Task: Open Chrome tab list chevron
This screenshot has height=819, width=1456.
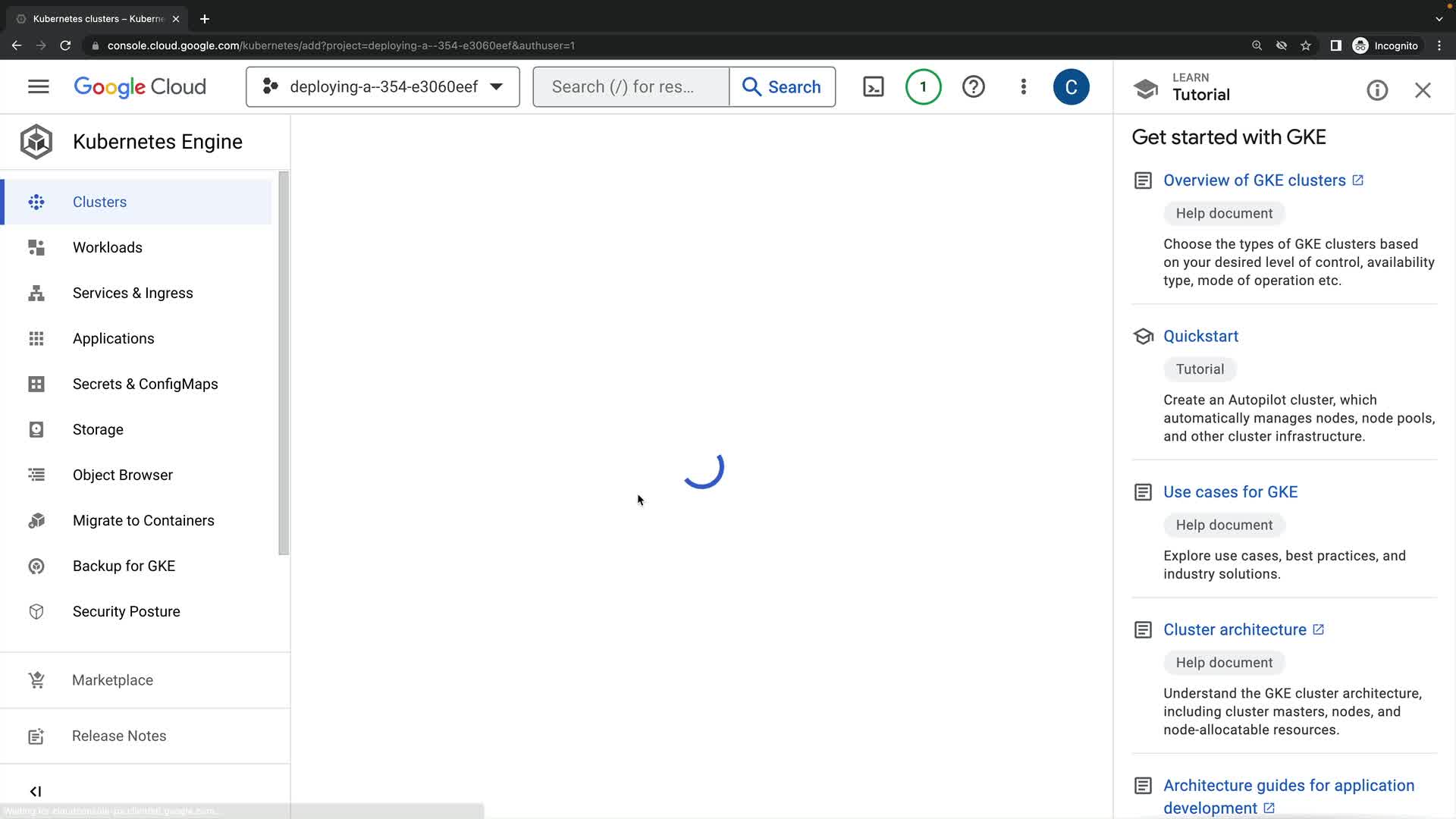Action: (x=1439, y=19)
